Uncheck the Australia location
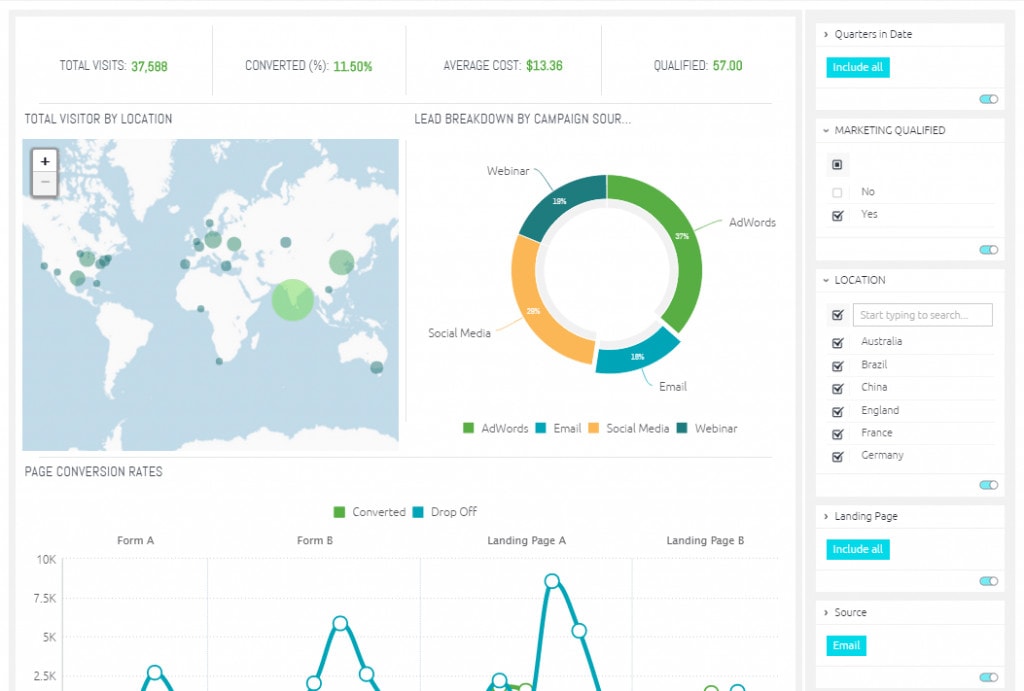1024x691 pixels. pyautogui.click(x=838, y=343)
